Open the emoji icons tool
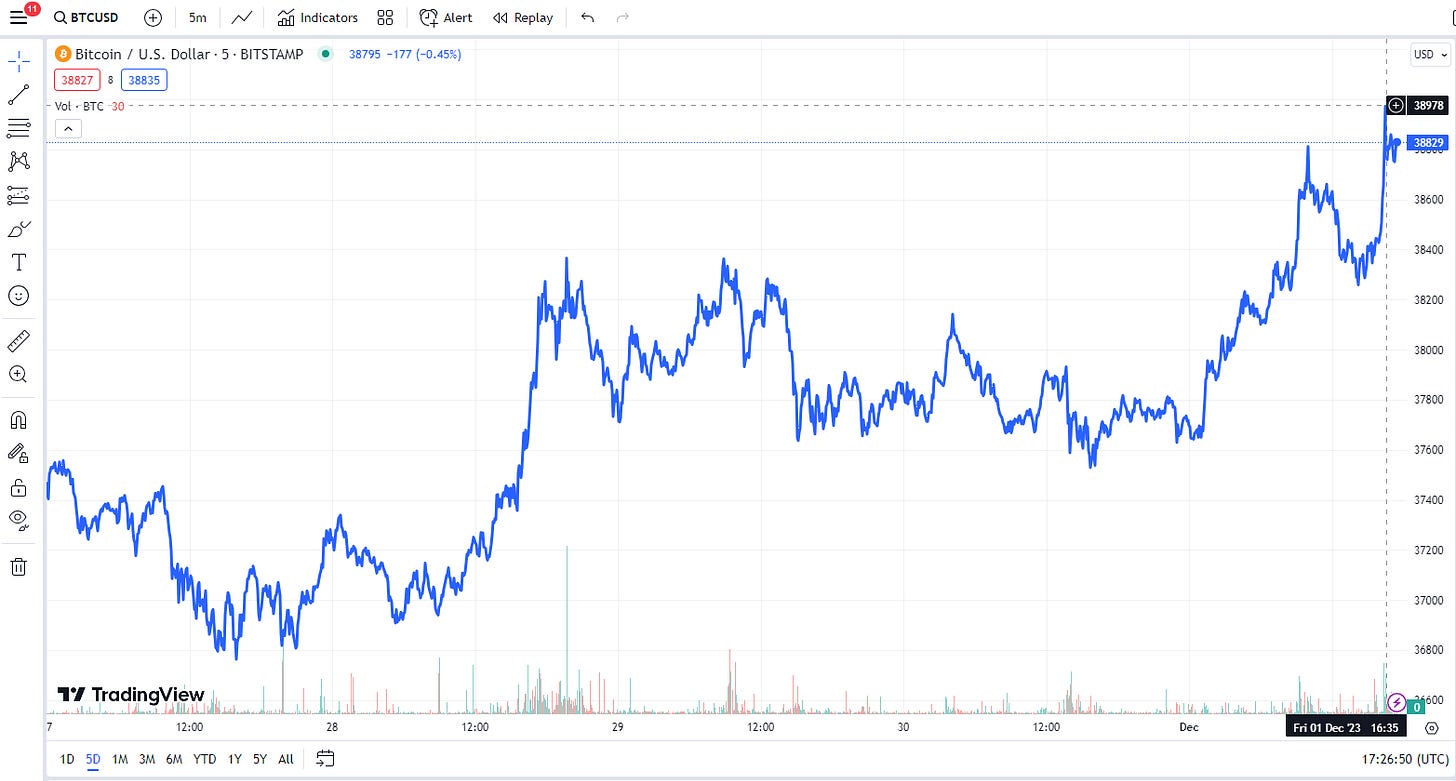The height and width of the screenshot is (781, 1456). (x=18, y=296)
